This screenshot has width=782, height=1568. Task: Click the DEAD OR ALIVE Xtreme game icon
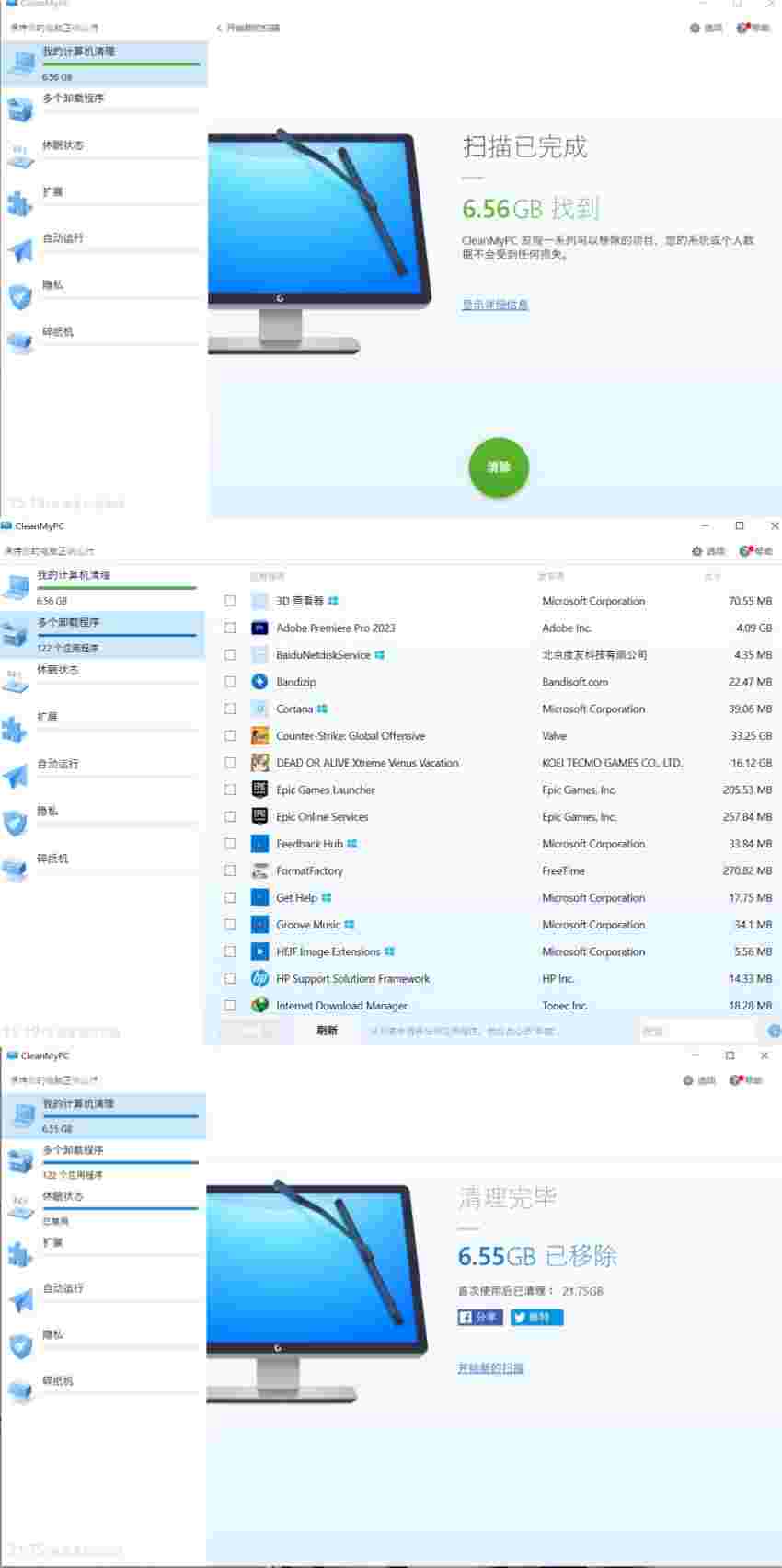(259, 763)
